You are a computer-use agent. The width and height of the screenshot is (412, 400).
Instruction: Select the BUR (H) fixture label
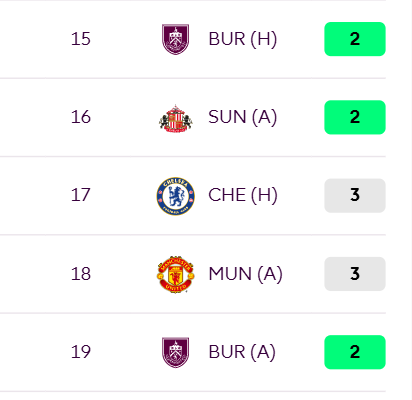(x=243, y=39)
